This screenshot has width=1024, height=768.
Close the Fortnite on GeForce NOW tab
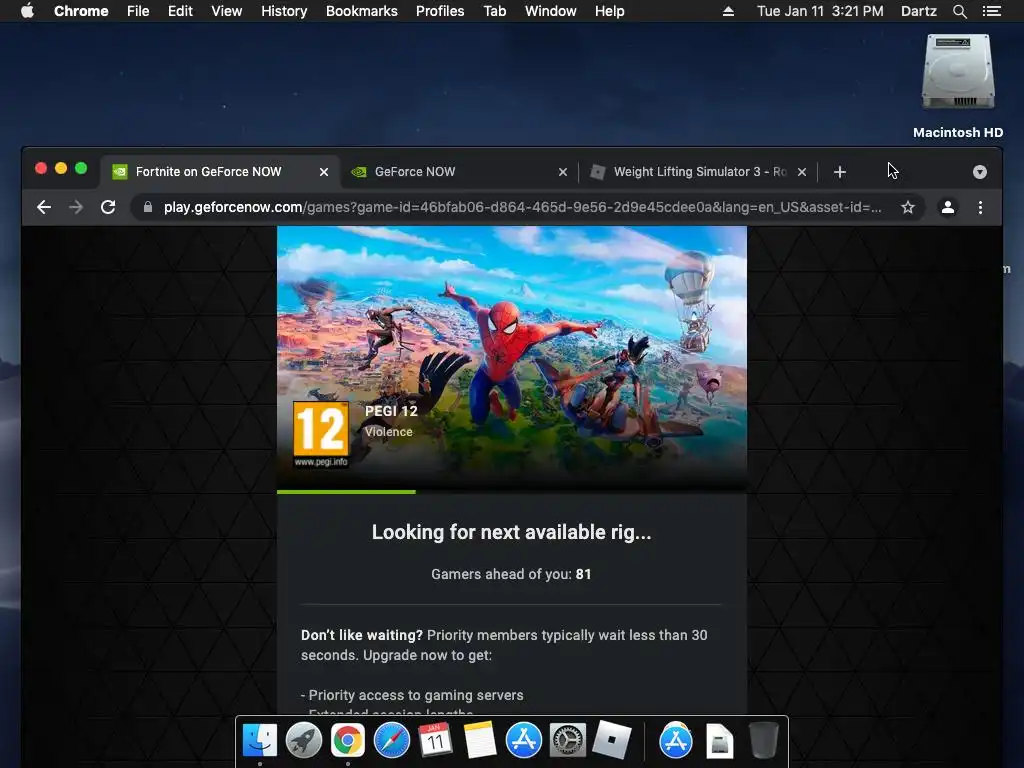pos(324,172)
